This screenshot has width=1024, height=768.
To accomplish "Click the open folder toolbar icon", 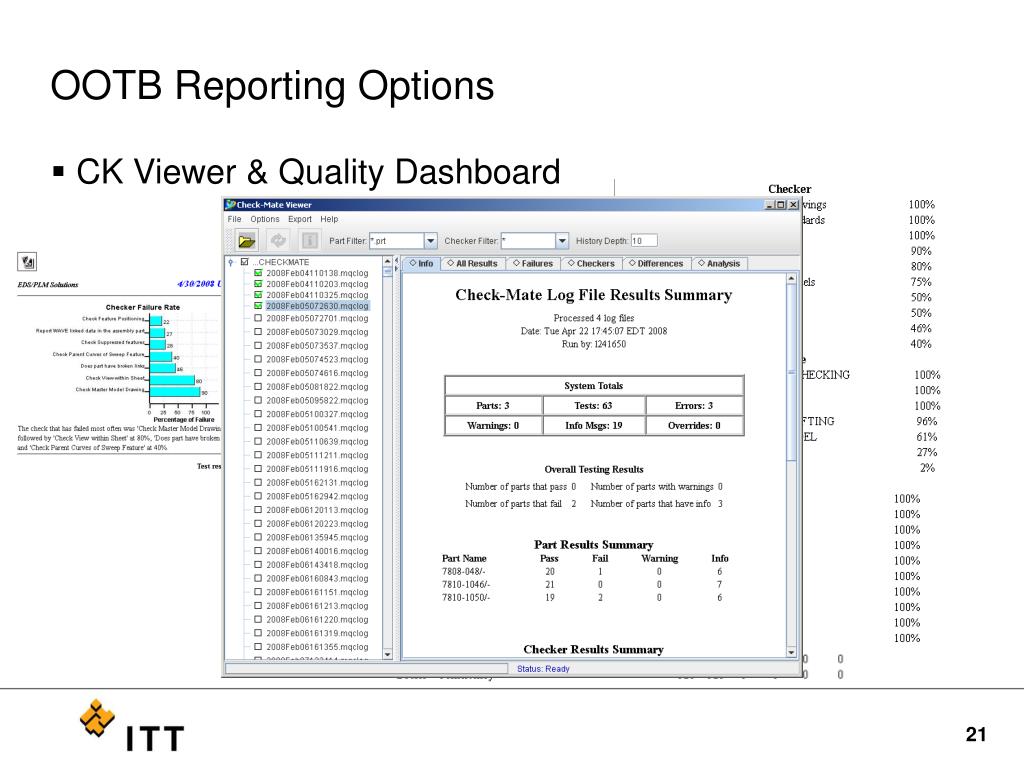I will pos(246,241).
